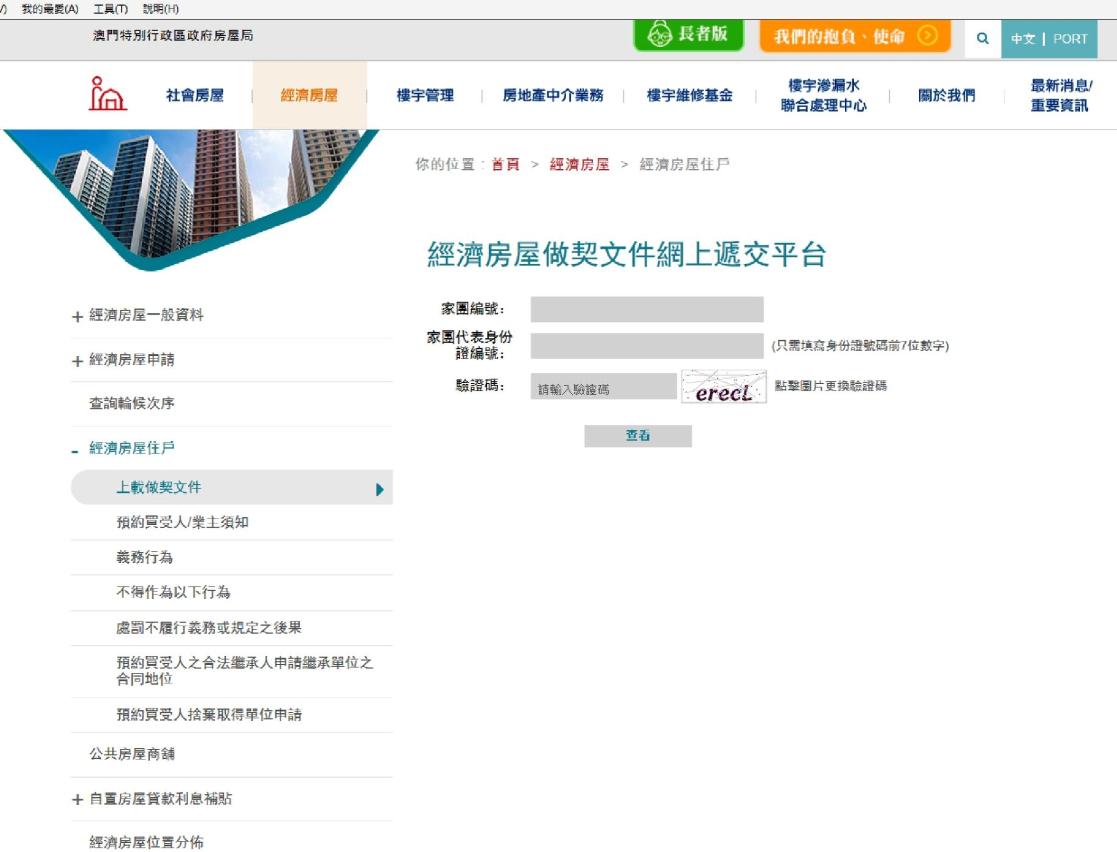This screenshot has width=1117, height=852.
Task: Open 工具(T) browser menu
Action: click(x=110, y=8)
